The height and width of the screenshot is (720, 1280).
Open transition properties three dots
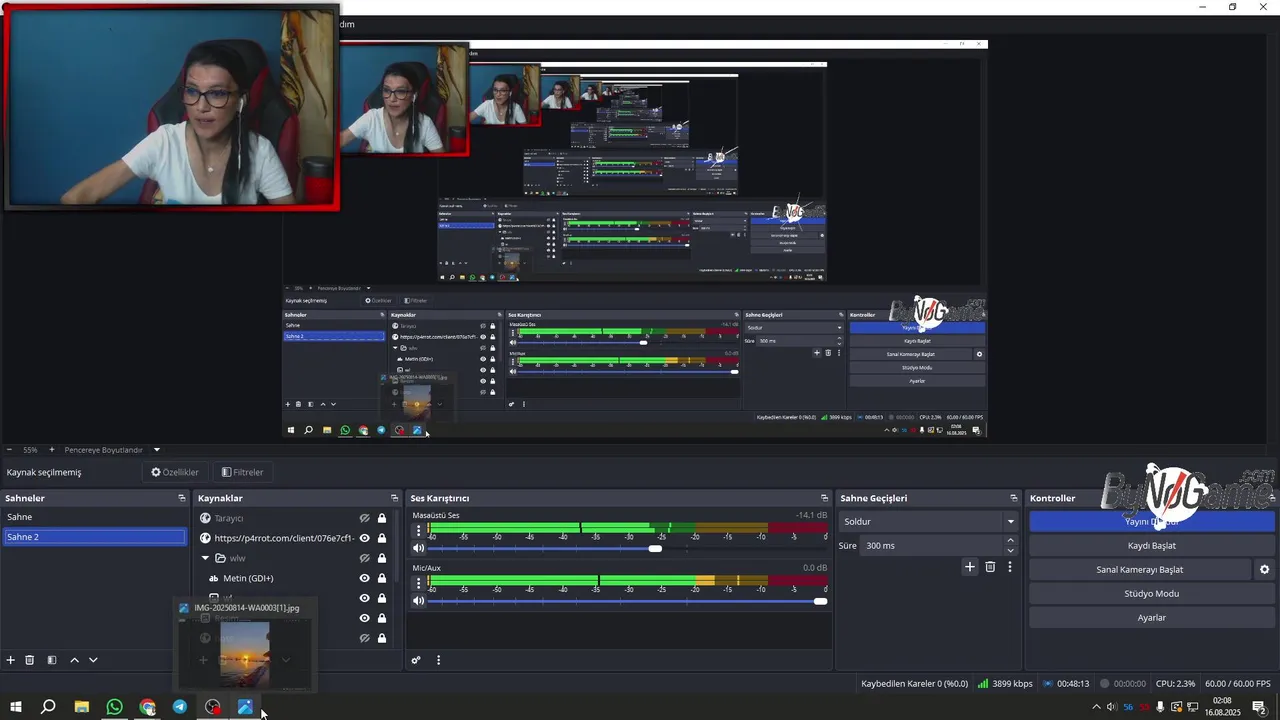click(x=1010, y=567)
